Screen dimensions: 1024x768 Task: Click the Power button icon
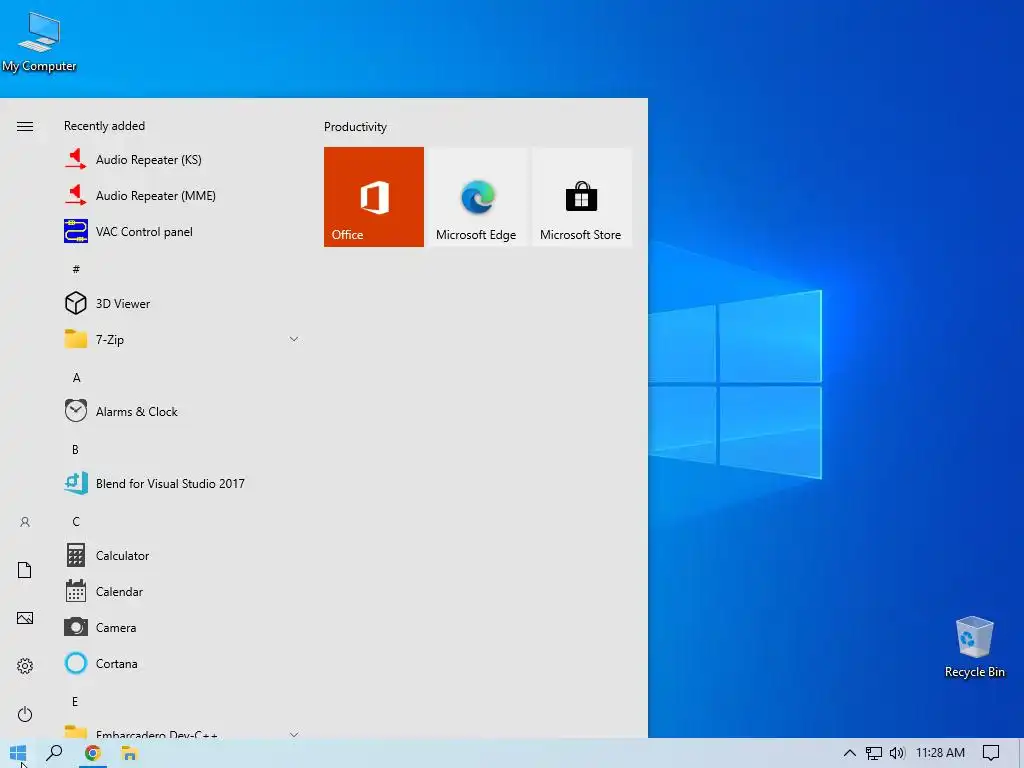(25, 714)
